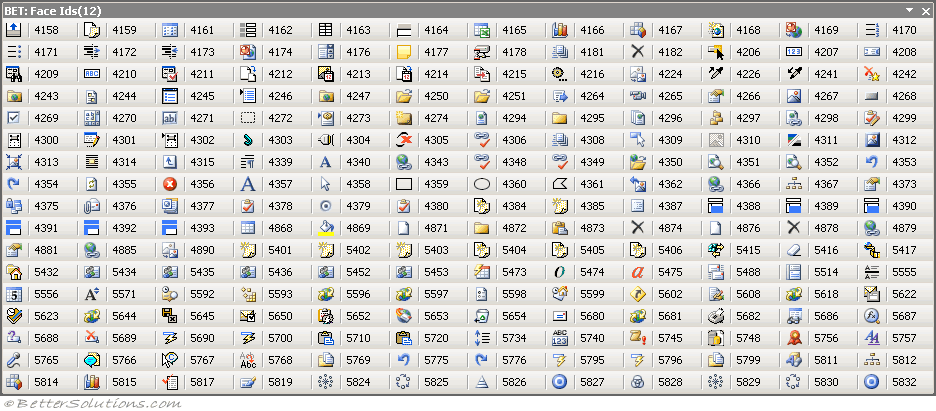The height and width of the screenshot is (411, 936).
Task: Click the yellow sticky note icon 4177
Action: click(x=404, y=52)
